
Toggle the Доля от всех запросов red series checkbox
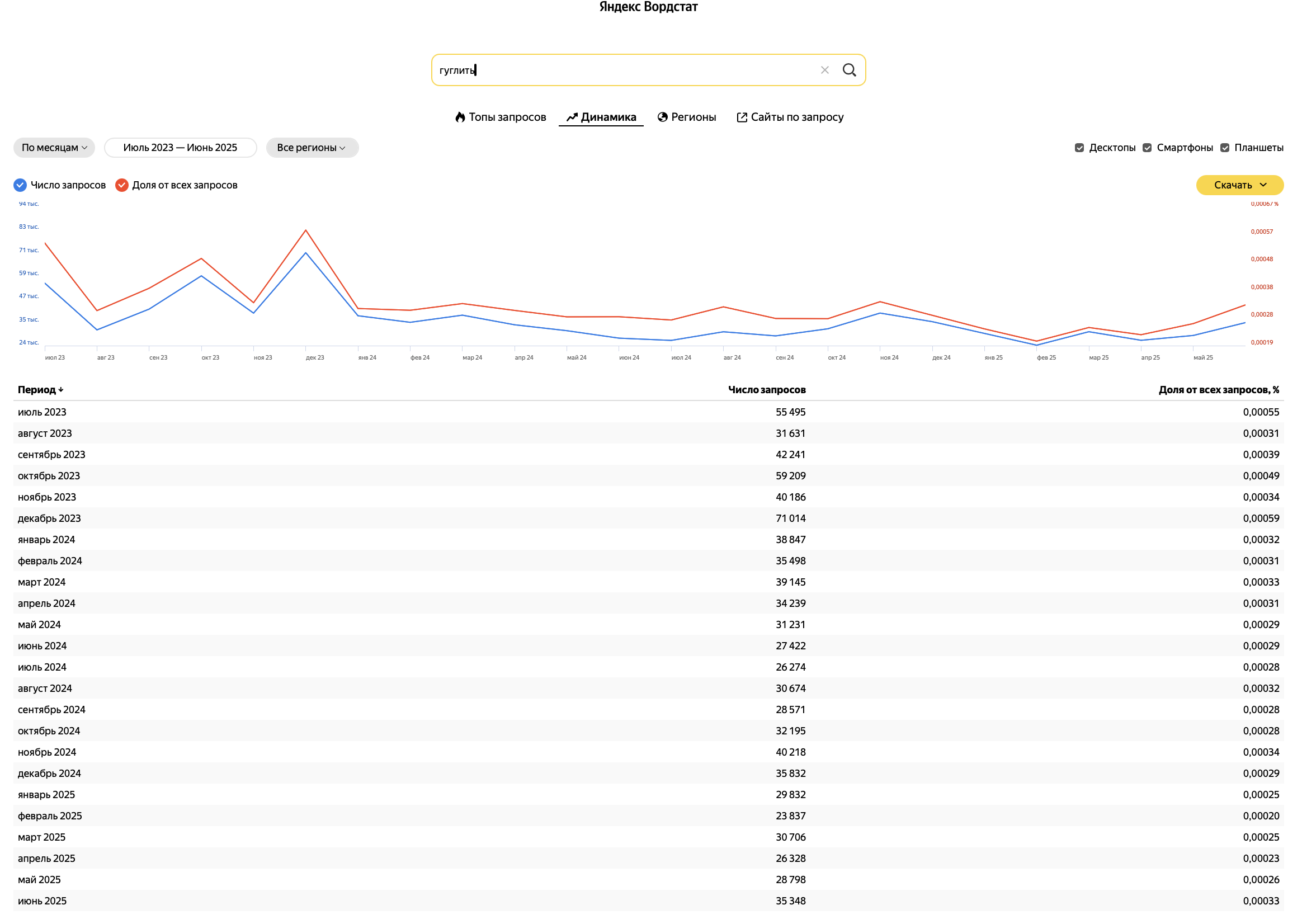pos(122,186)
